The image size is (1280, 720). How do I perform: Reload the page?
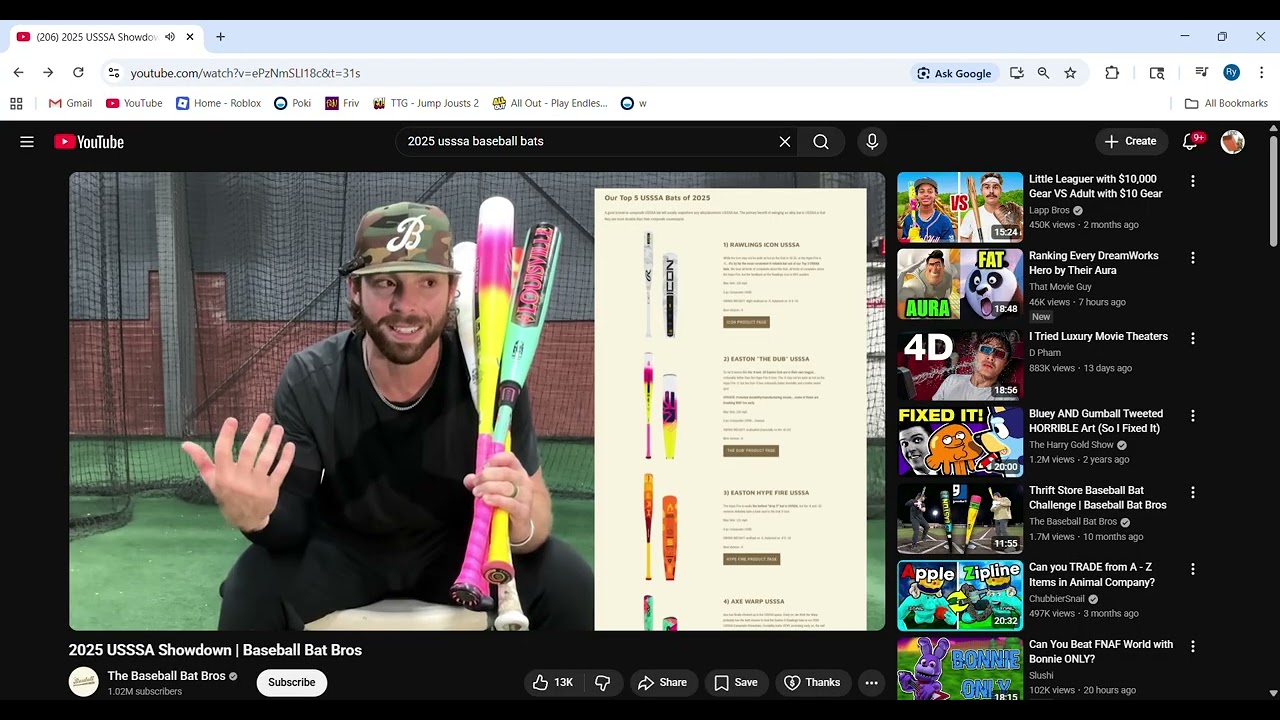78,73
